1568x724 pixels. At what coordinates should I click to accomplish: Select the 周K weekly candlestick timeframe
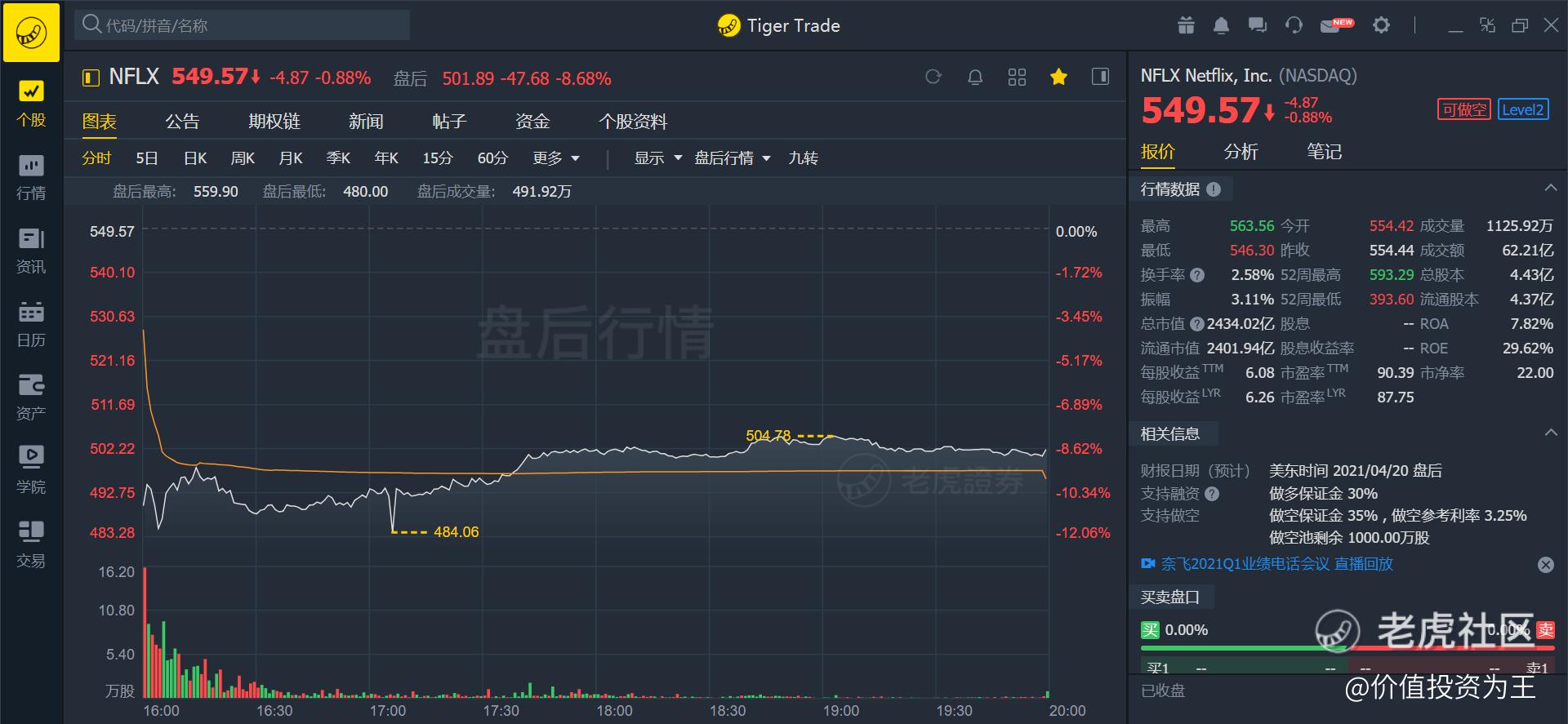click(x=243, y=158)
